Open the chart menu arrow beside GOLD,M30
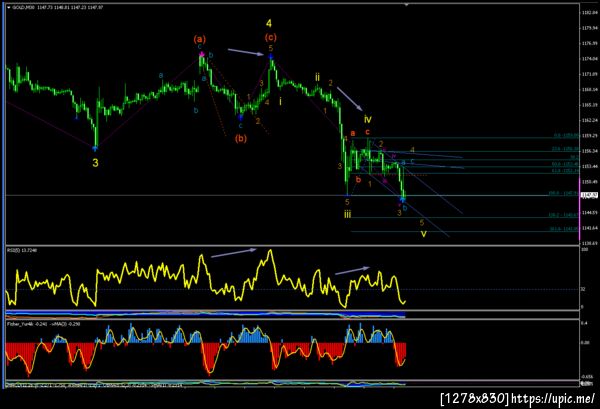Screen dimensions: 600x409 click(x=9, y=7)
